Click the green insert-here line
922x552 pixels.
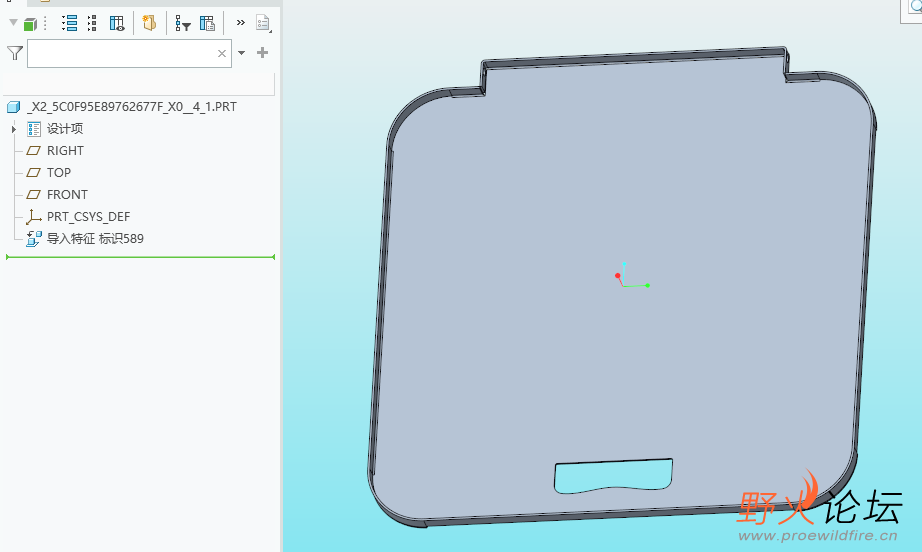[x=141, y=257]
